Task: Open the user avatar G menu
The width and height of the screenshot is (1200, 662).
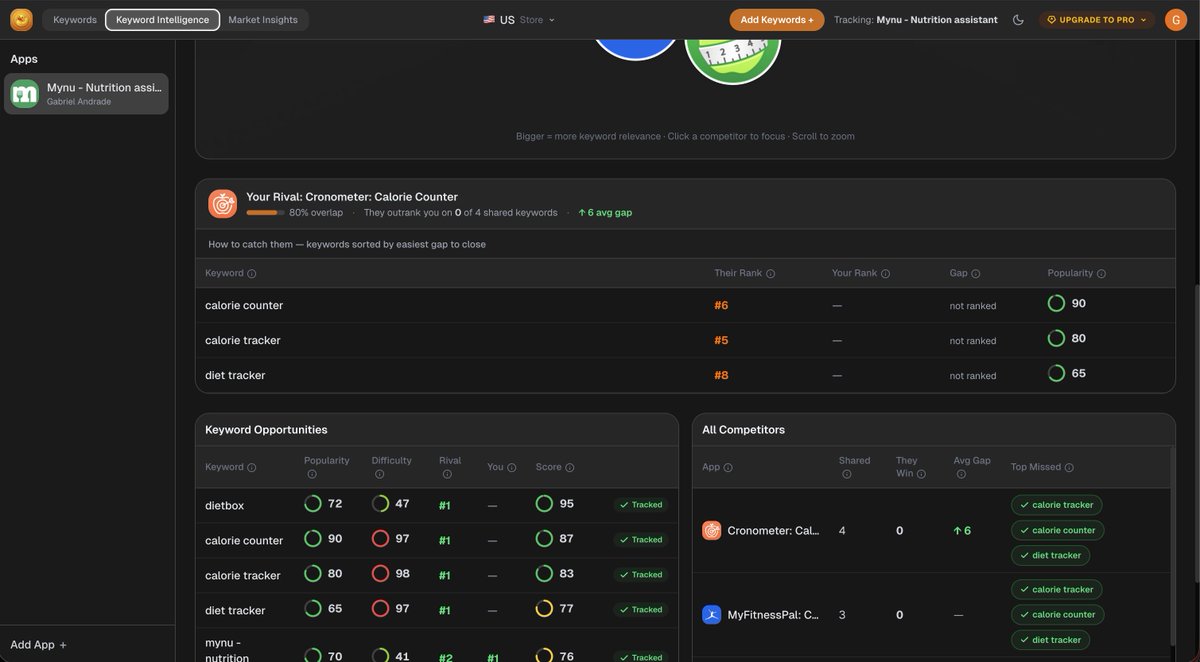Action: point(1175,20)
